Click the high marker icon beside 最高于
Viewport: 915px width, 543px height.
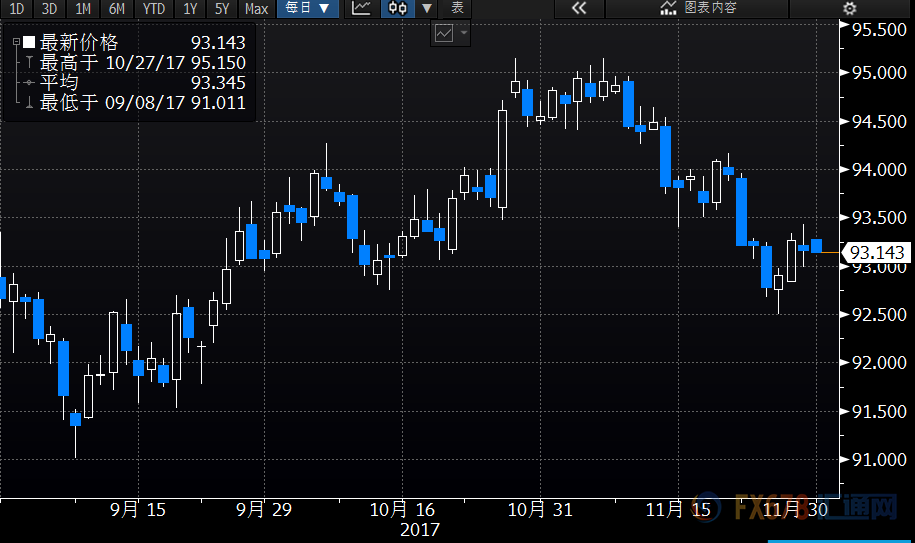point(29,63)
